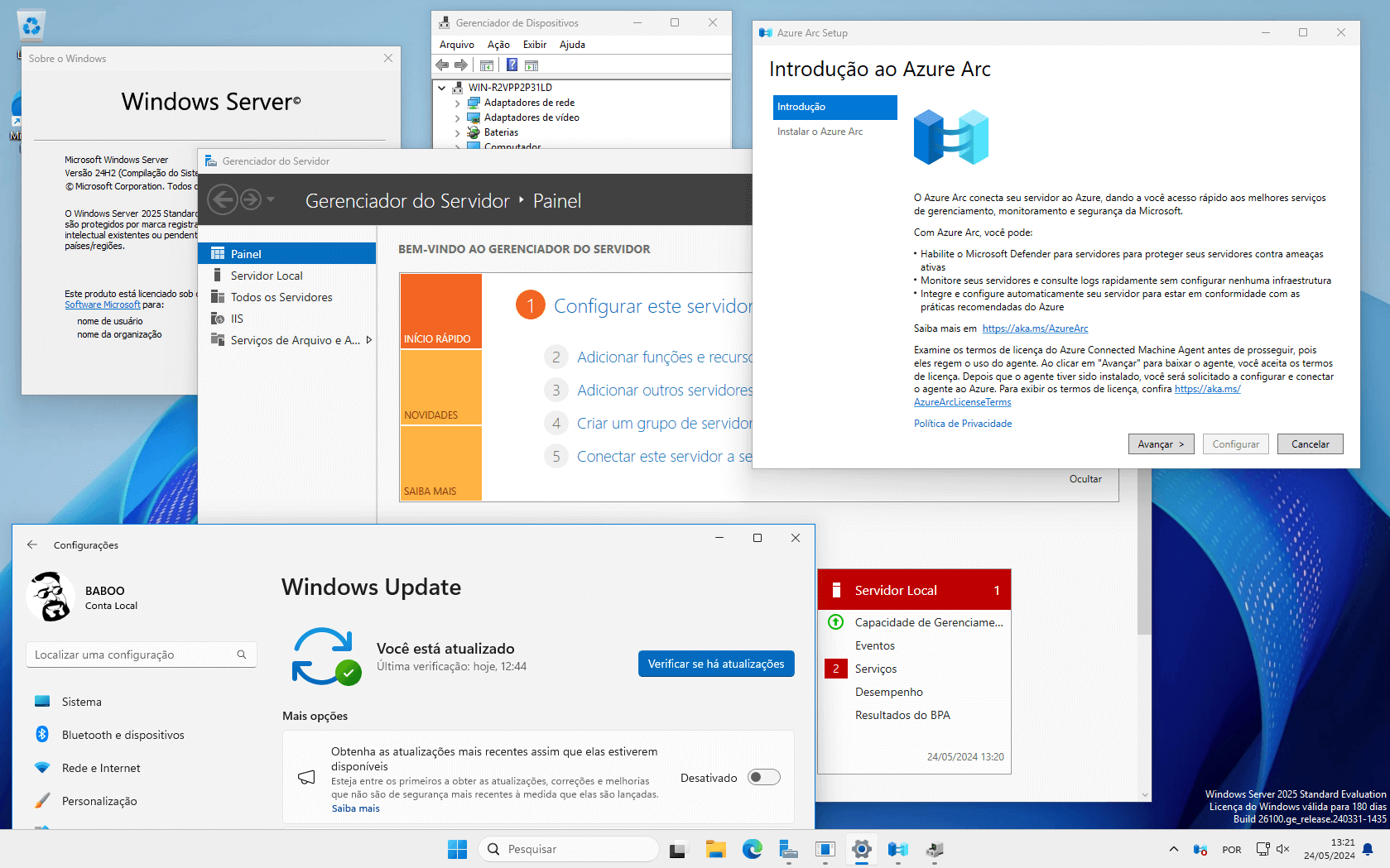Click the Serviços de Arquivo icon in sidebar

click(218, 339)
